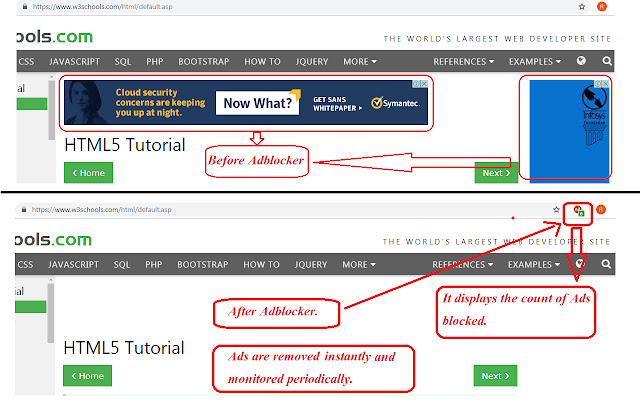
Task: Open SQL in bottom screenshot navbar
Action: 122,264
